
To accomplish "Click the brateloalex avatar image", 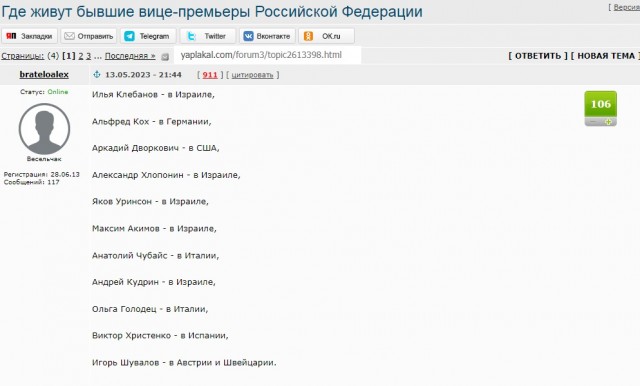I will click(x=44, y=129).
